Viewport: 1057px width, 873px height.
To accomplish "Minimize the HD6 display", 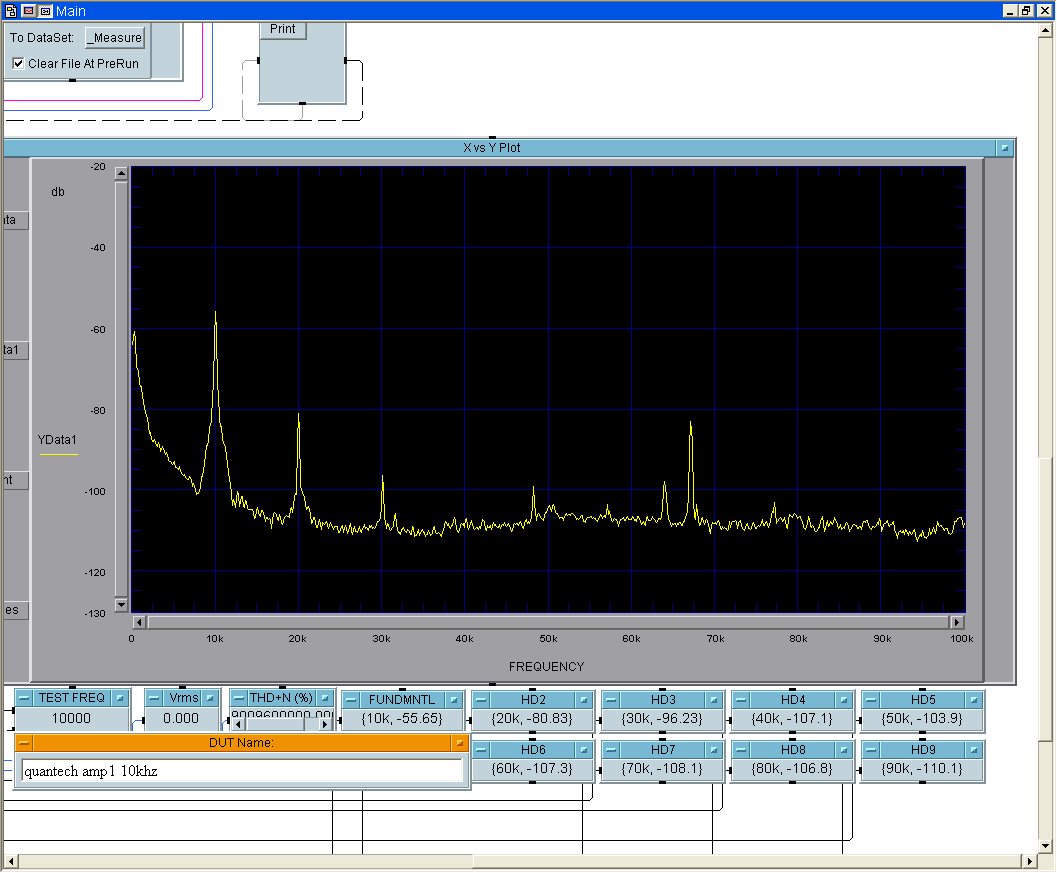I will click(481, 750).
